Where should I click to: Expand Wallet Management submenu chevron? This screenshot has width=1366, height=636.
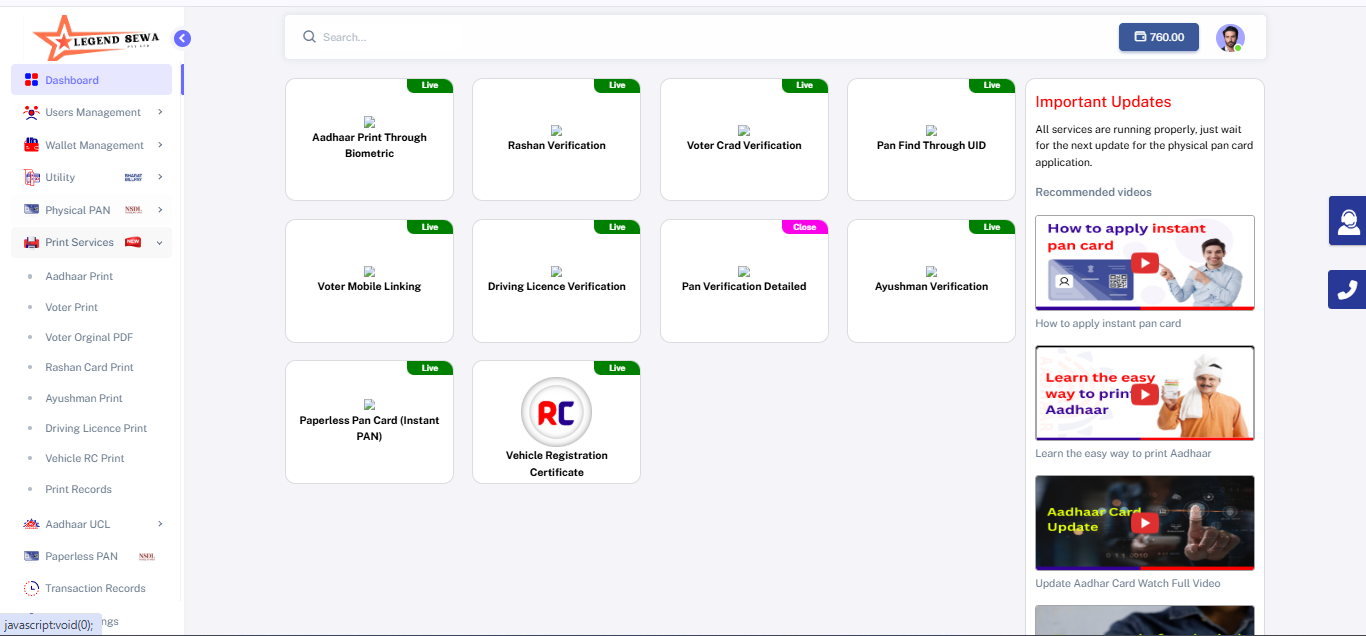(160, 145)
